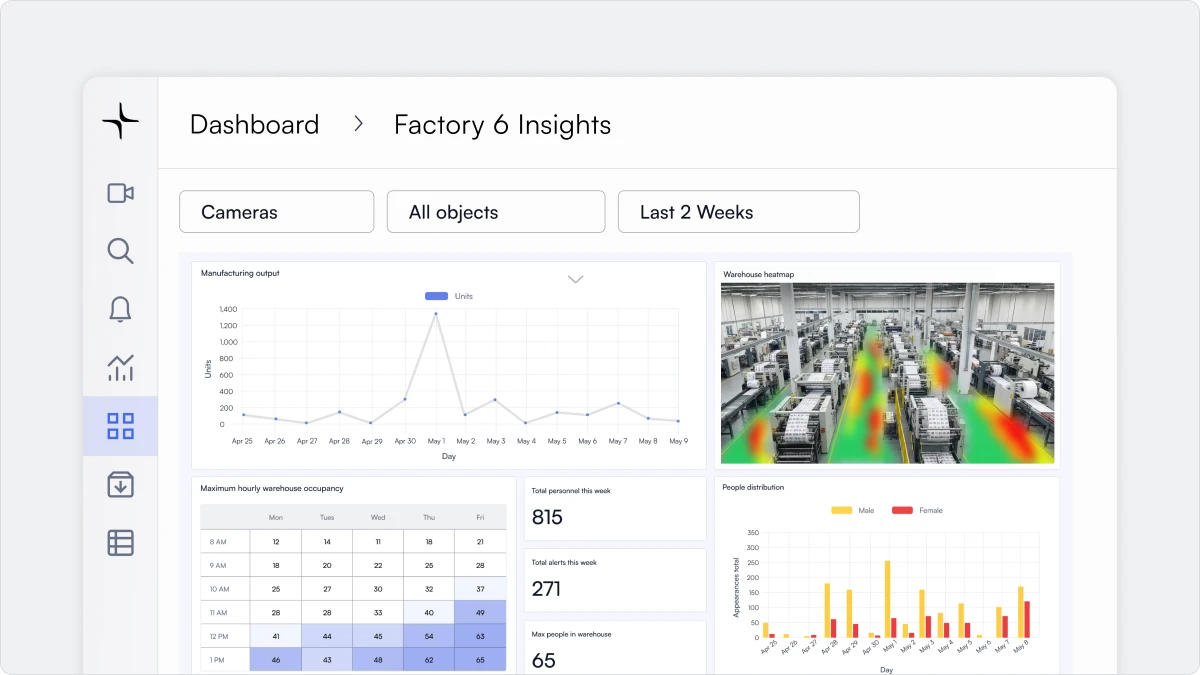Select the Search icon in the sidebar

(x=120, y=251)
